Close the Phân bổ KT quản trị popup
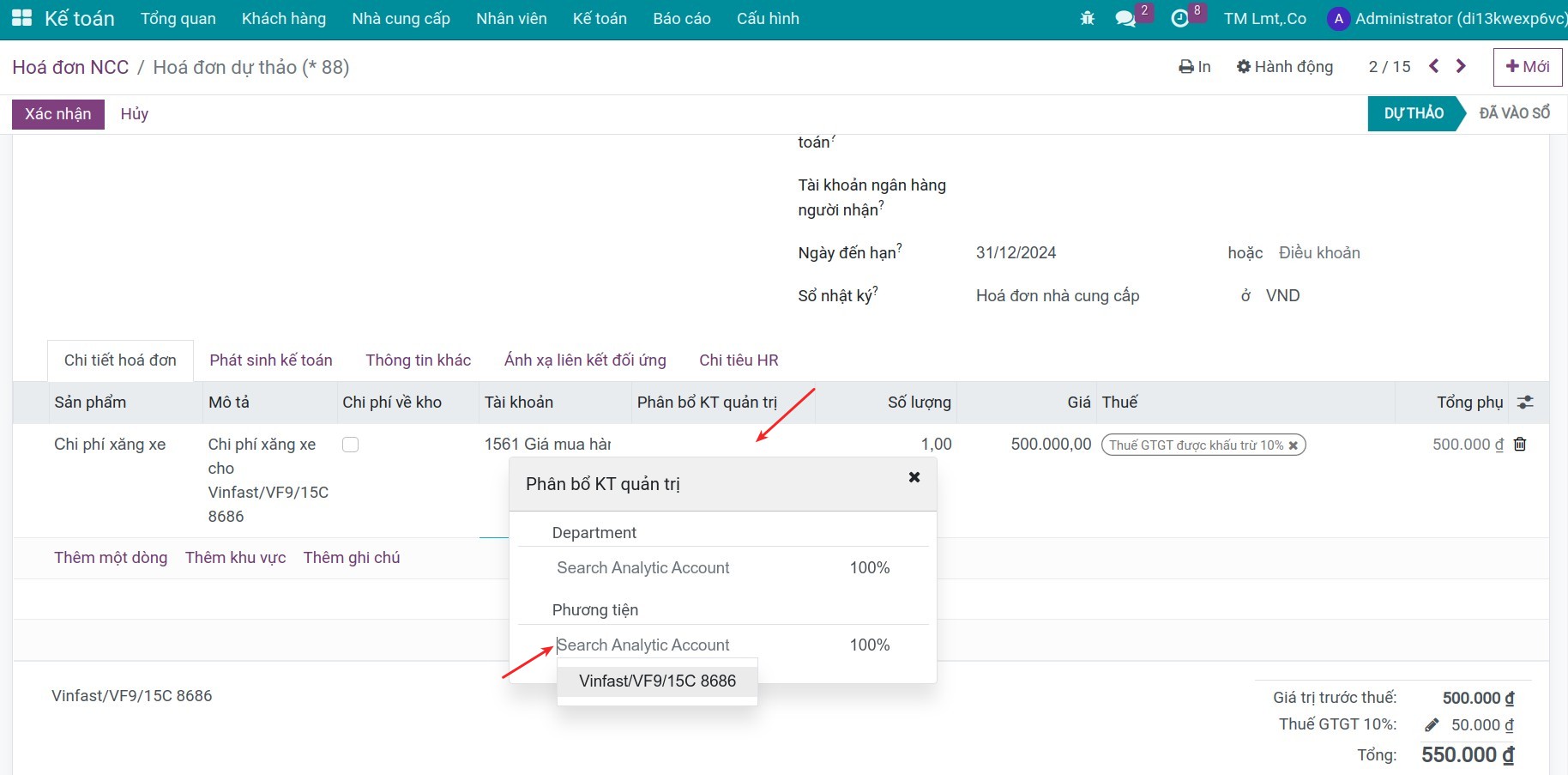1568x775 pixels. pyautogui.click(x=914, y=477)
